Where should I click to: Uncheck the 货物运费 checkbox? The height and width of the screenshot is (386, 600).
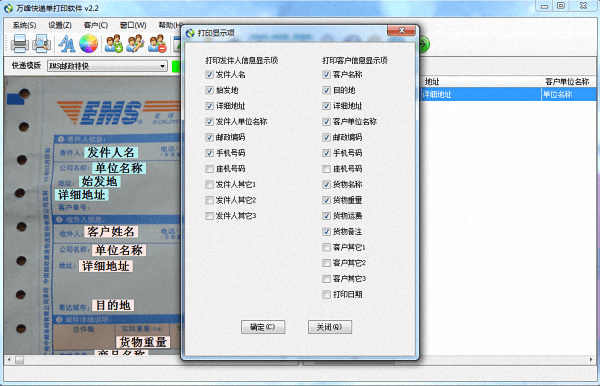326,216
